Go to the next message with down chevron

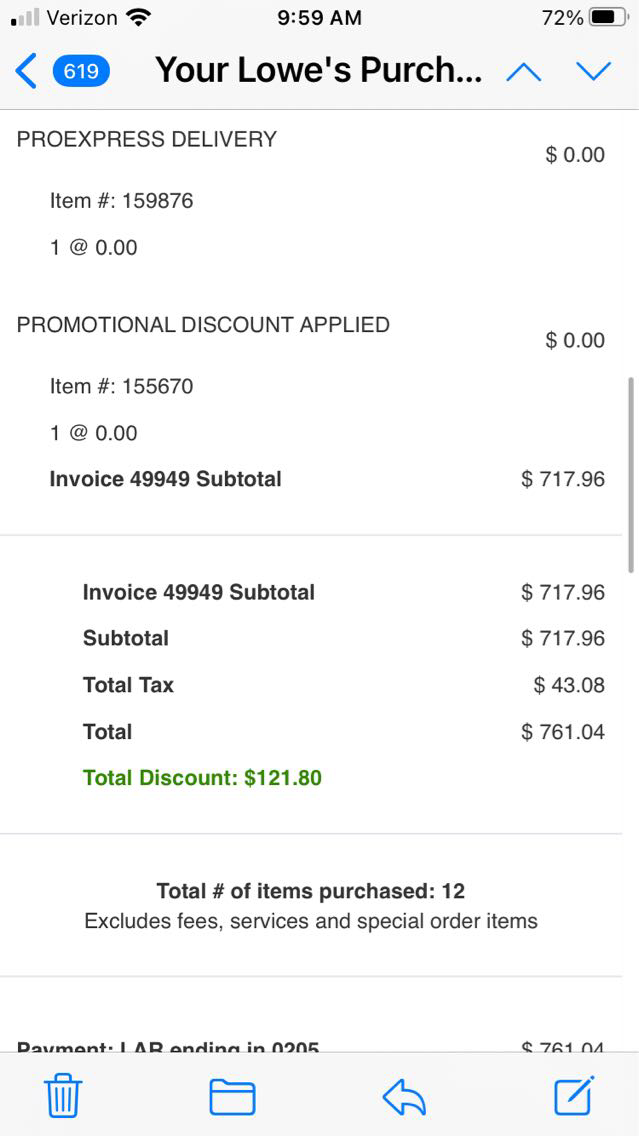593,71
